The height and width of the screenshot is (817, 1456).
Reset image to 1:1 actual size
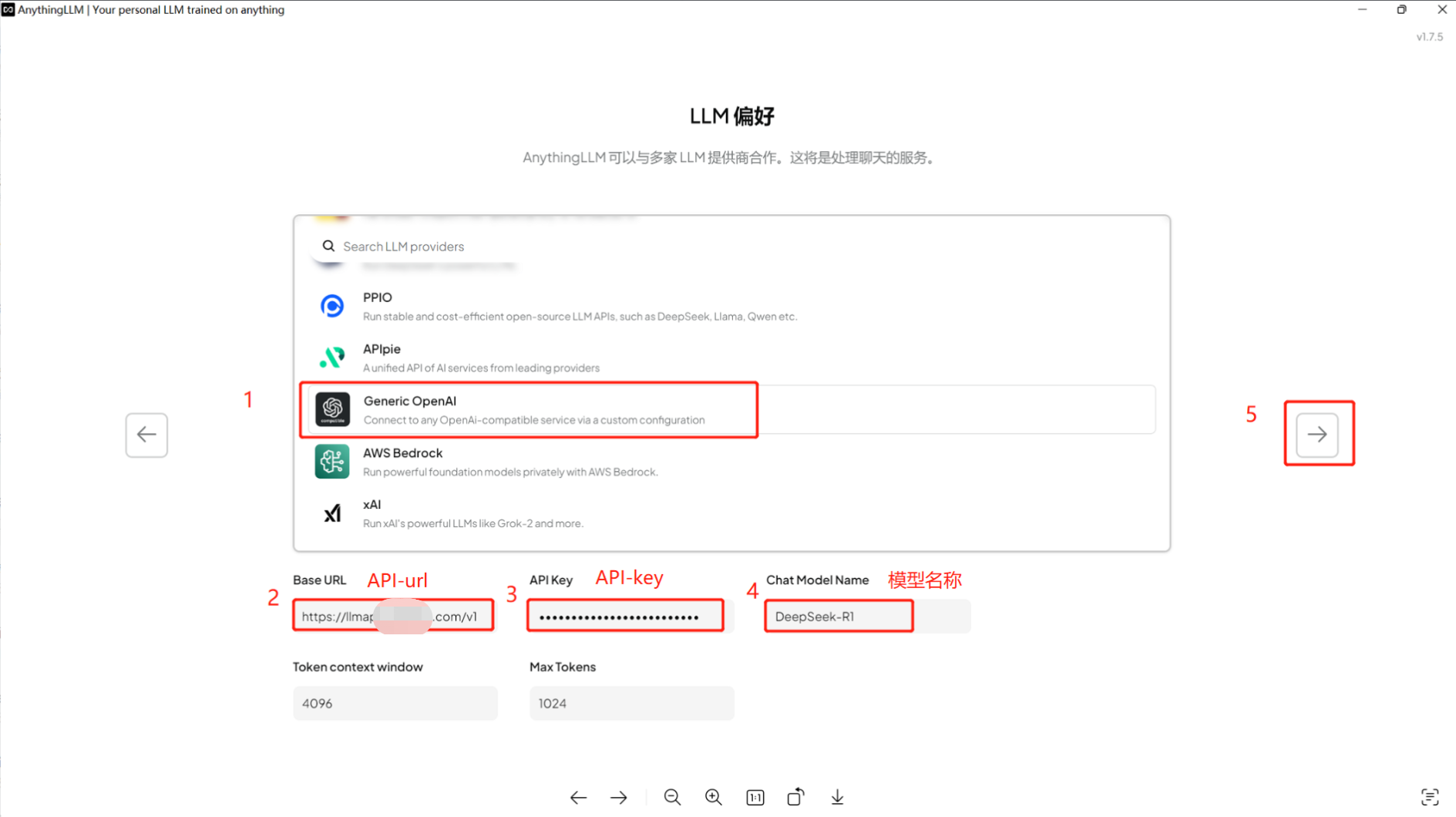755,798
